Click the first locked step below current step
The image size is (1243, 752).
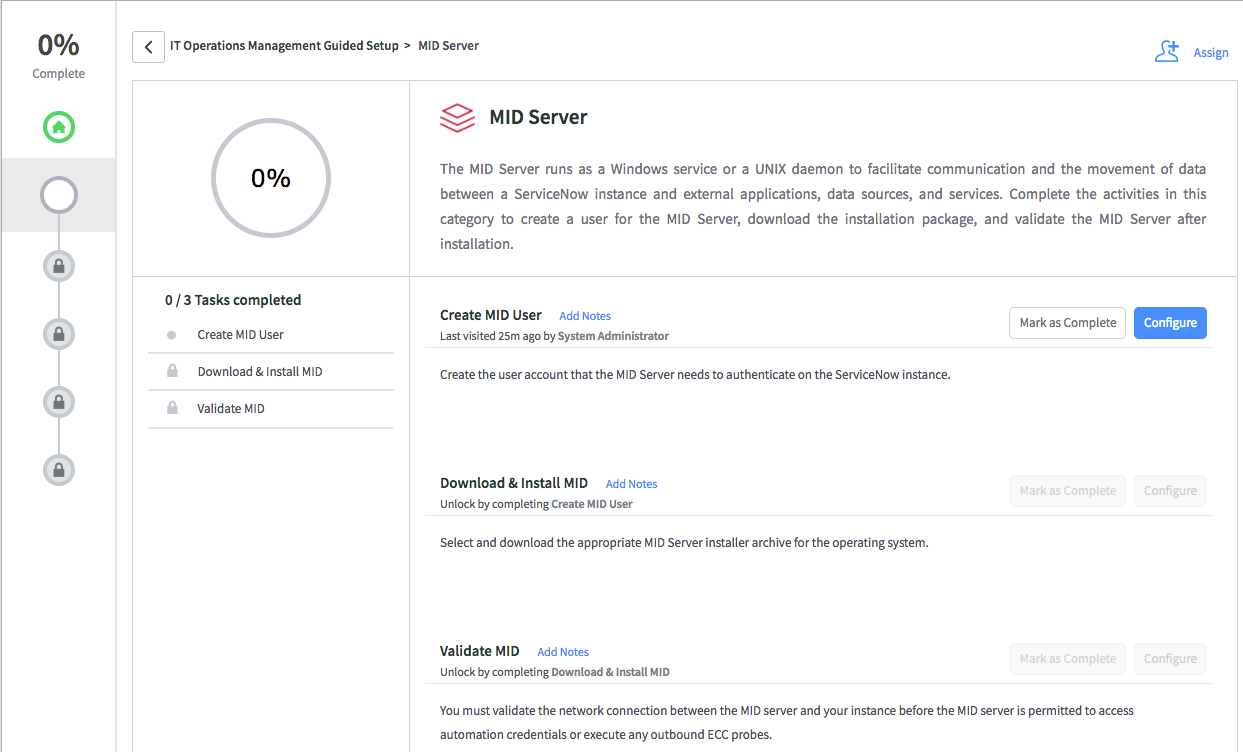click(x=59, y=266)
